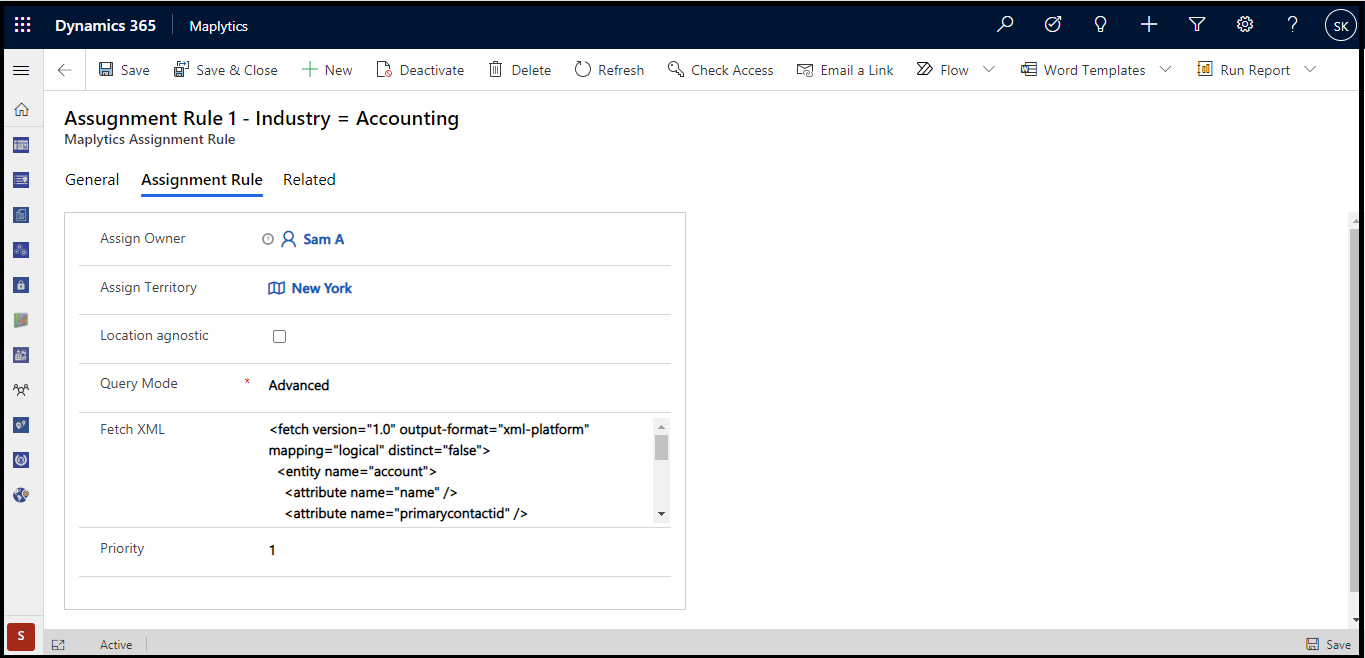1365x658 pixels.
Task: Expand the hamburger navigation menu
Action: (x=21, y=70)
